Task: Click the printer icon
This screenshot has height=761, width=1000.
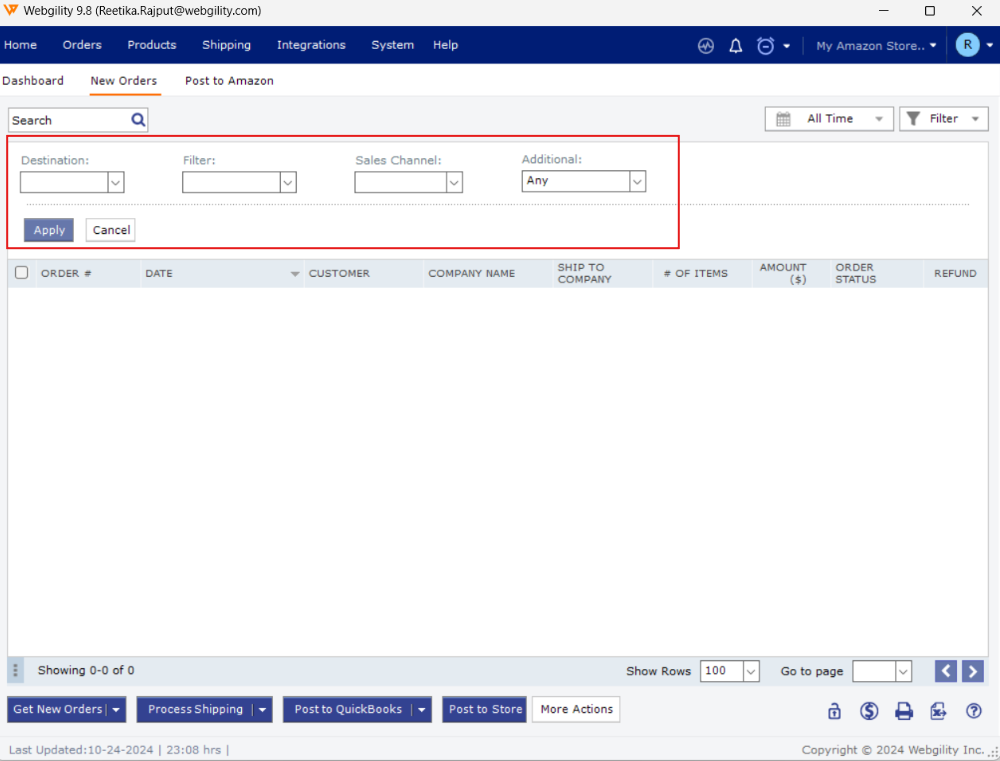Action: click(x=904, y=710)
